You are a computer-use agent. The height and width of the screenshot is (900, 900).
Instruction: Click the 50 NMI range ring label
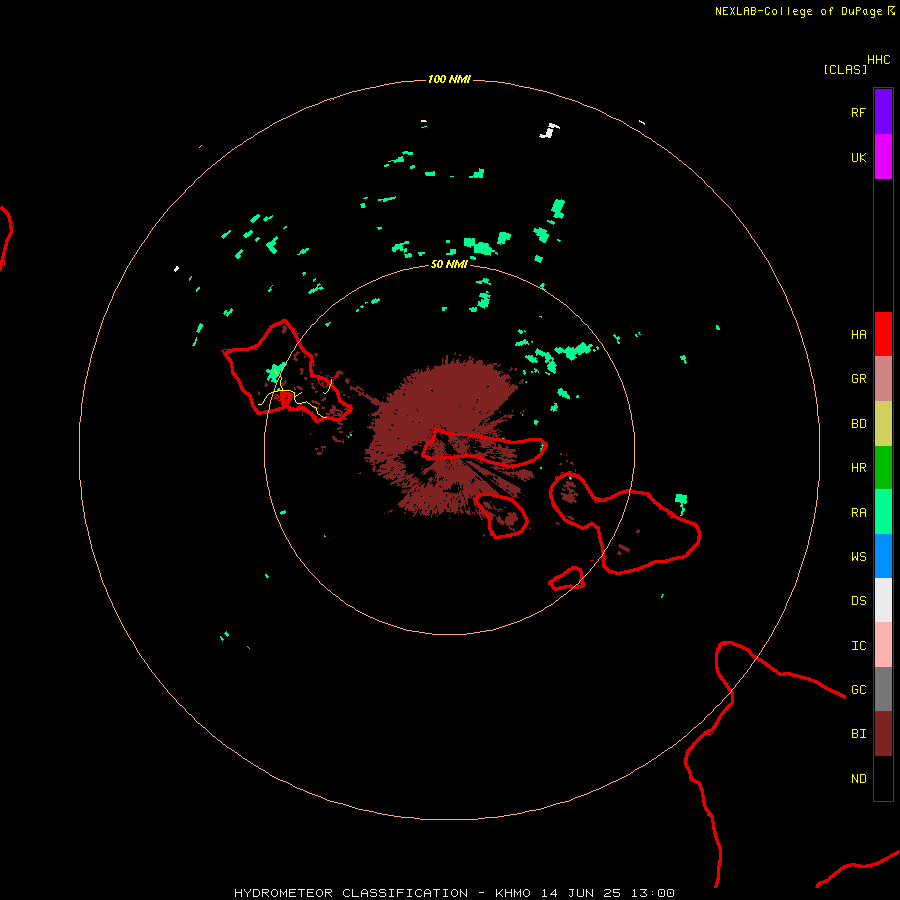click(x=449, y=264)
